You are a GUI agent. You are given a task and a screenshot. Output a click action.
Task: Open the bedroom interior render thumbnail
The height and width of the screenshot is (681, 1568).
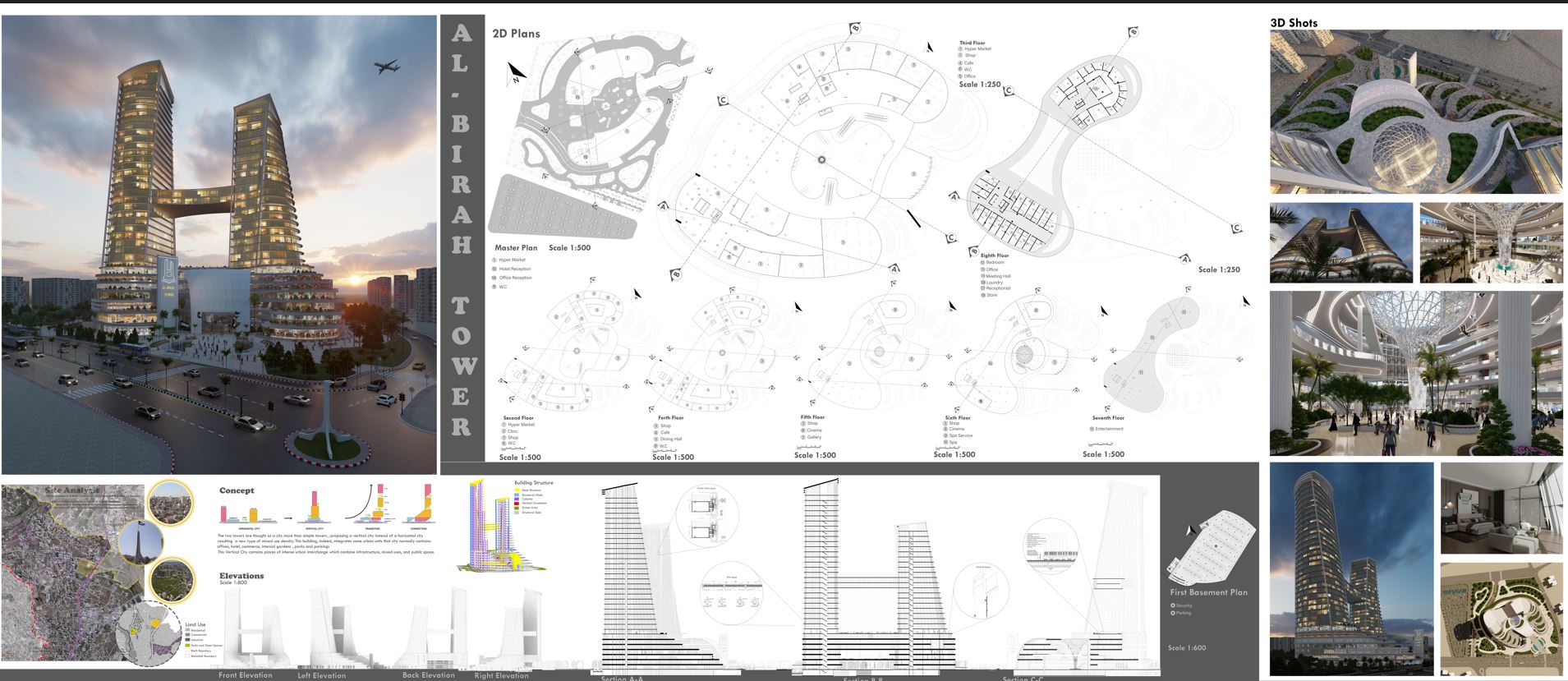[x=1501, y=508]
